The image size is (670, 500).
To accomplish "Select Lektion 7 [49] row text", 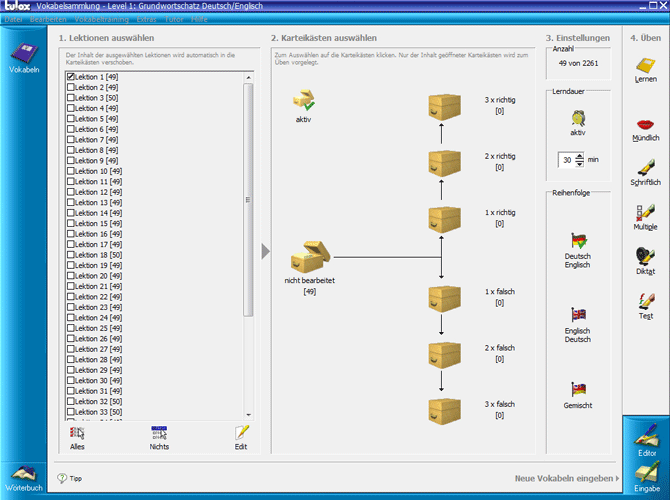I will (x=97, y=140).
